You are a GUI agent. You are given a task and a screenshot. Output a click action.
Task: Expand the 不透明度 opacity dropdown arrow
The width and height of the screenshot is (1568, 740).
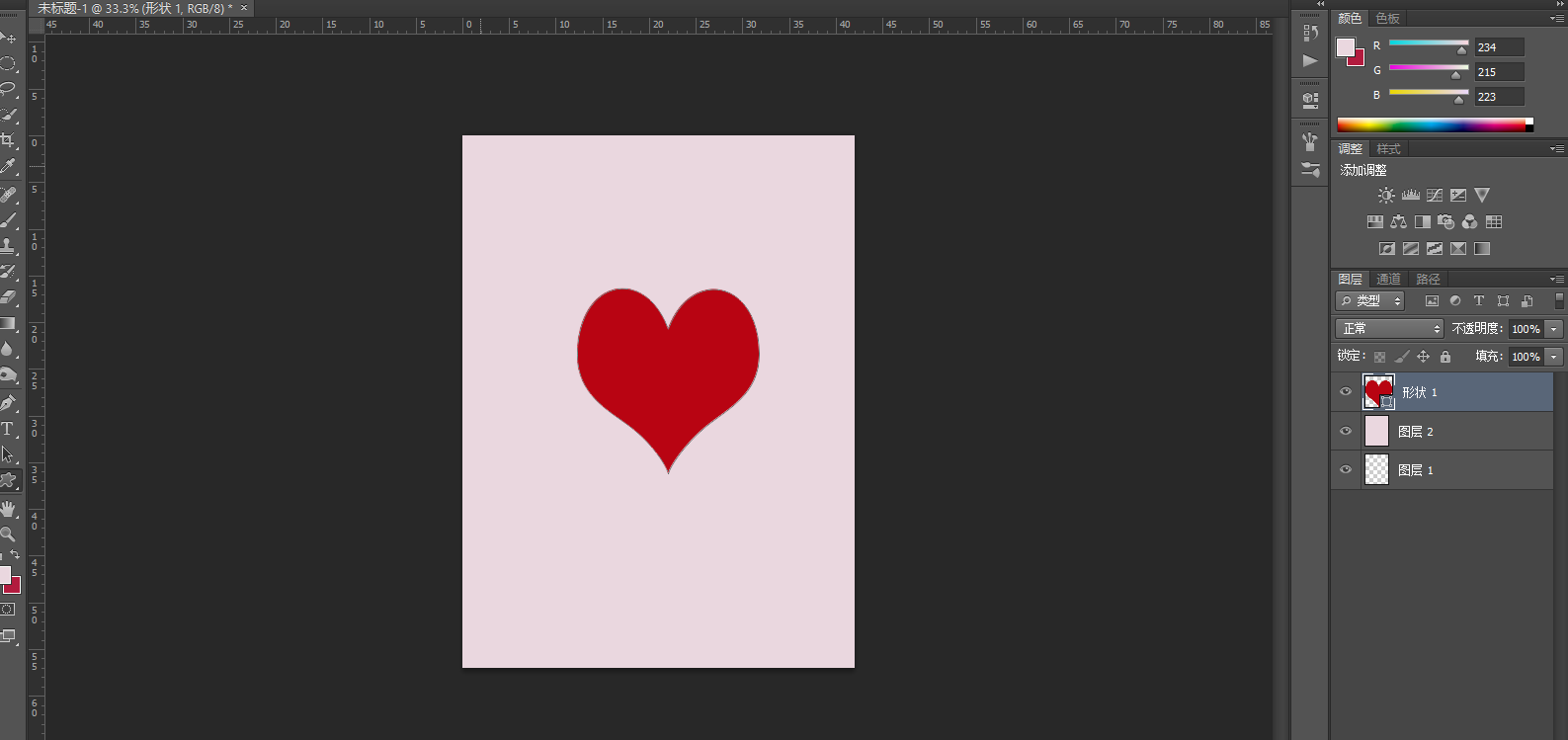(x=1554, y=329)
